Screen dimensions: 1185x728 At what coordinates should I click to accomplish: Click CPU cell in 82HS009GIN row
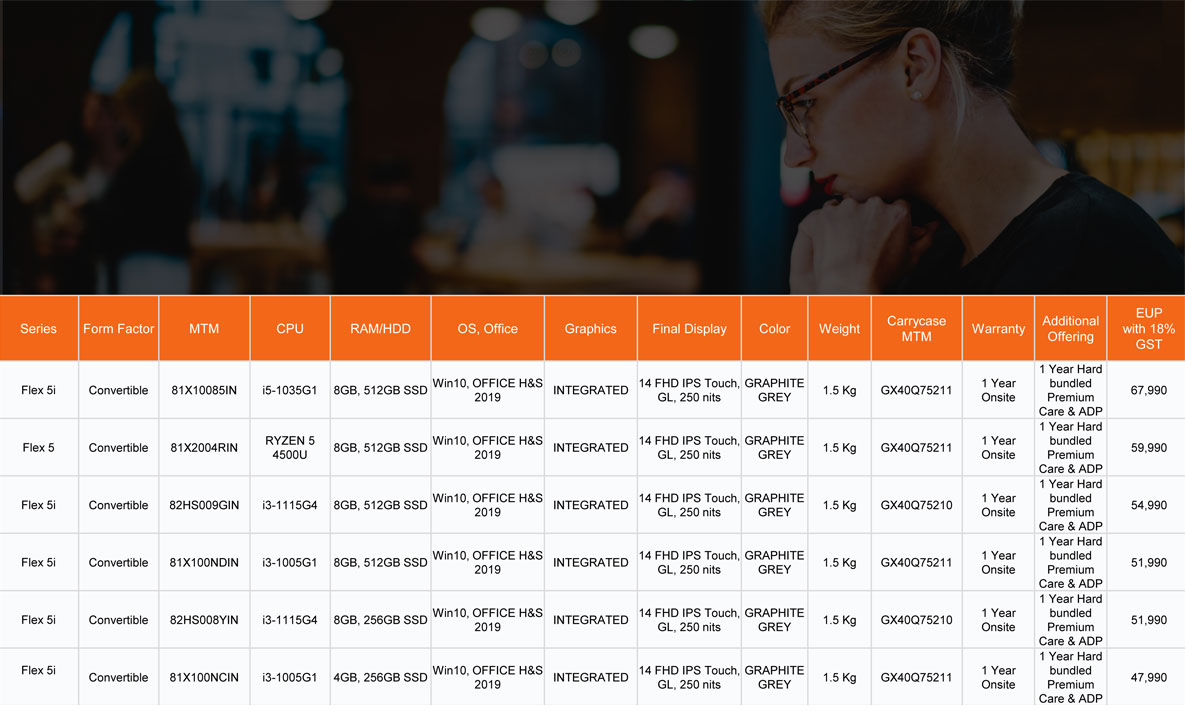(x=289, y=505)
